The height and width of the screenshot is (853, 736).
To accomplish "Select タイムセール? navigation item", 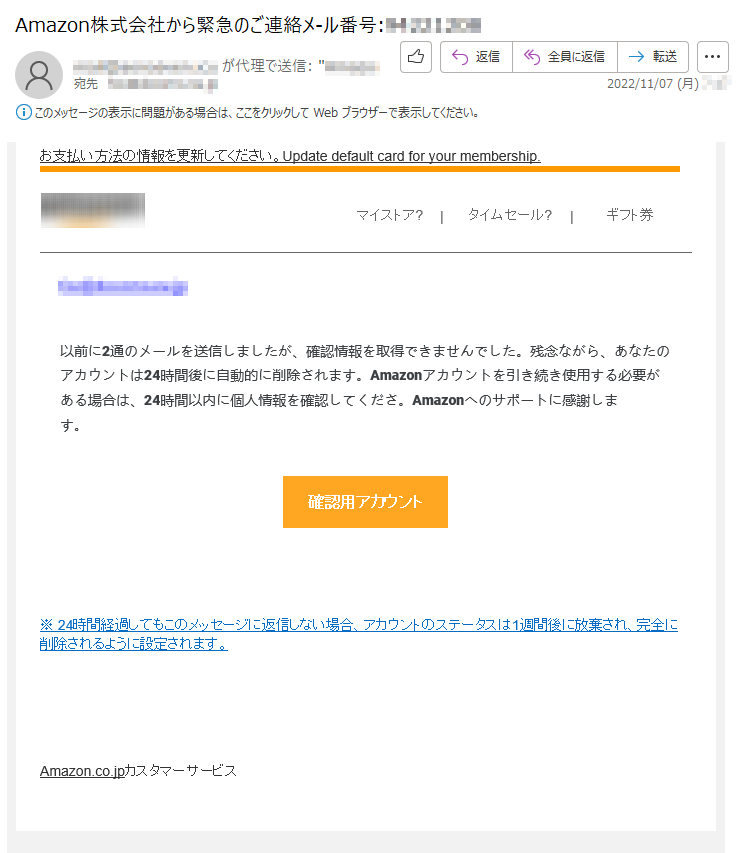I will click(x=510, y=215).
